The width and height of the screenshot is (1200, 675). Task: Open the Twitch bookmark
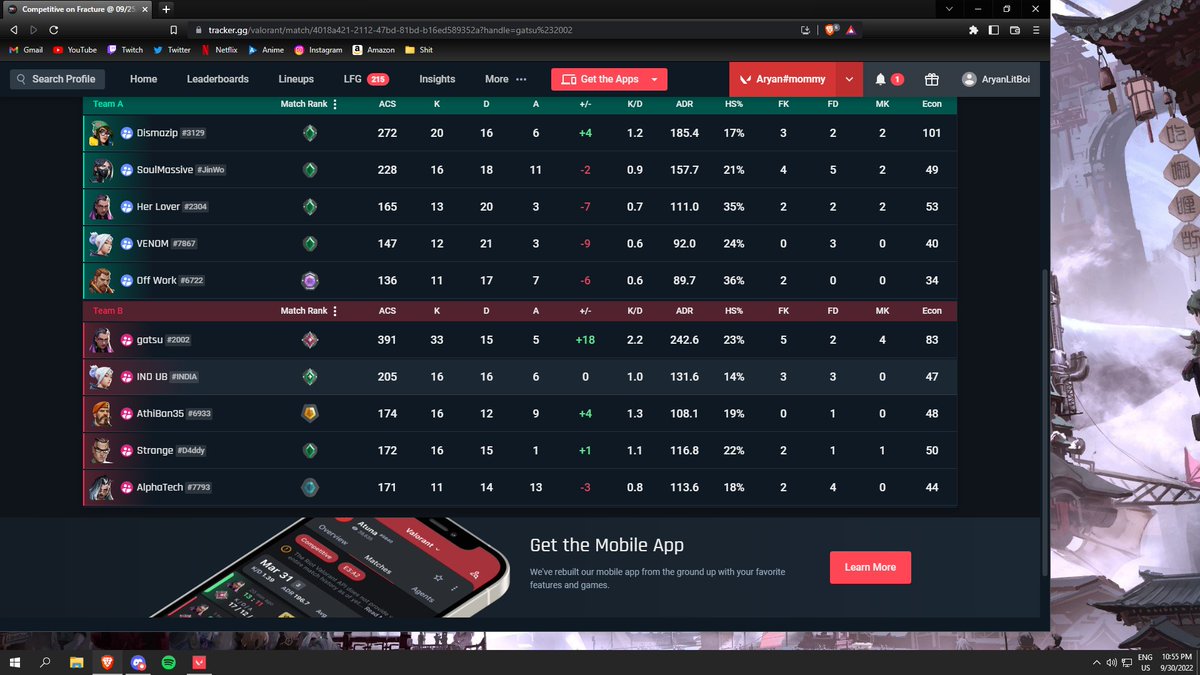click(x=125, y=50)
